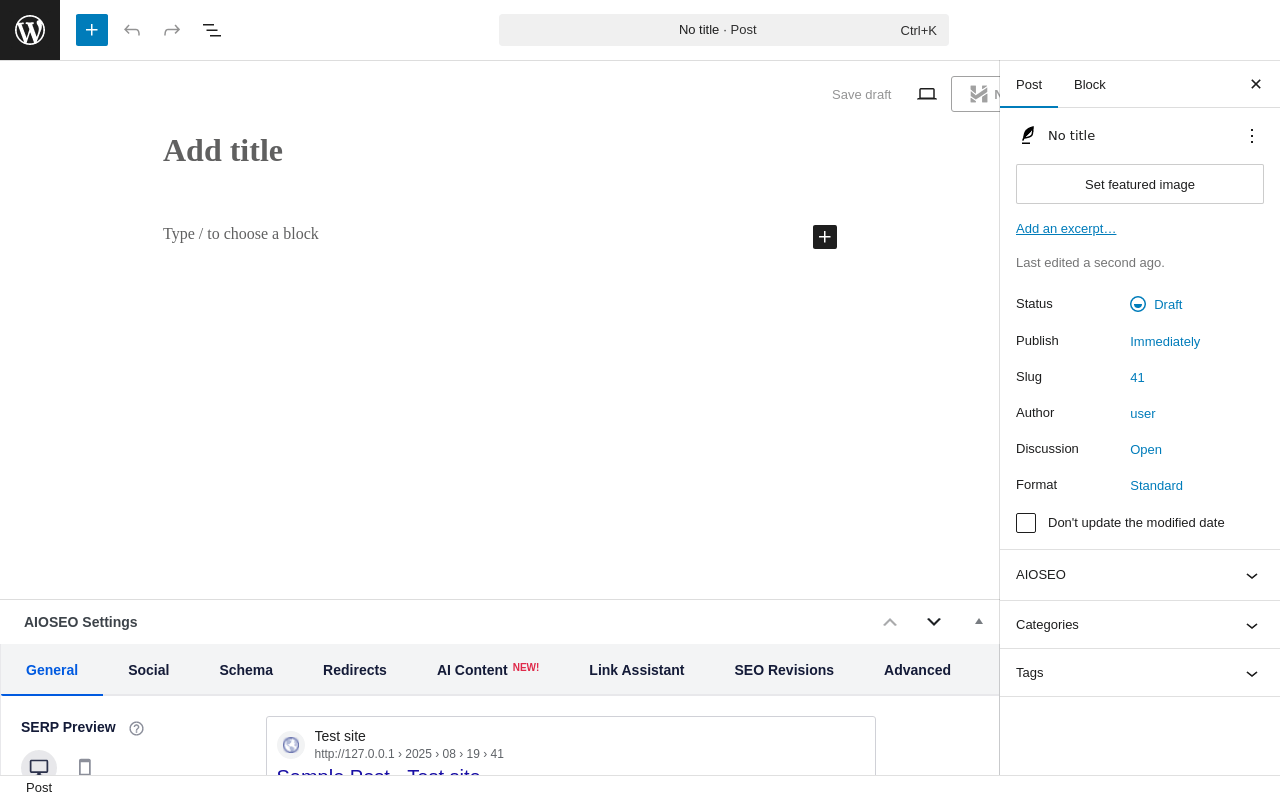Open the General AIOSEO tab

[x=52, y=670]
